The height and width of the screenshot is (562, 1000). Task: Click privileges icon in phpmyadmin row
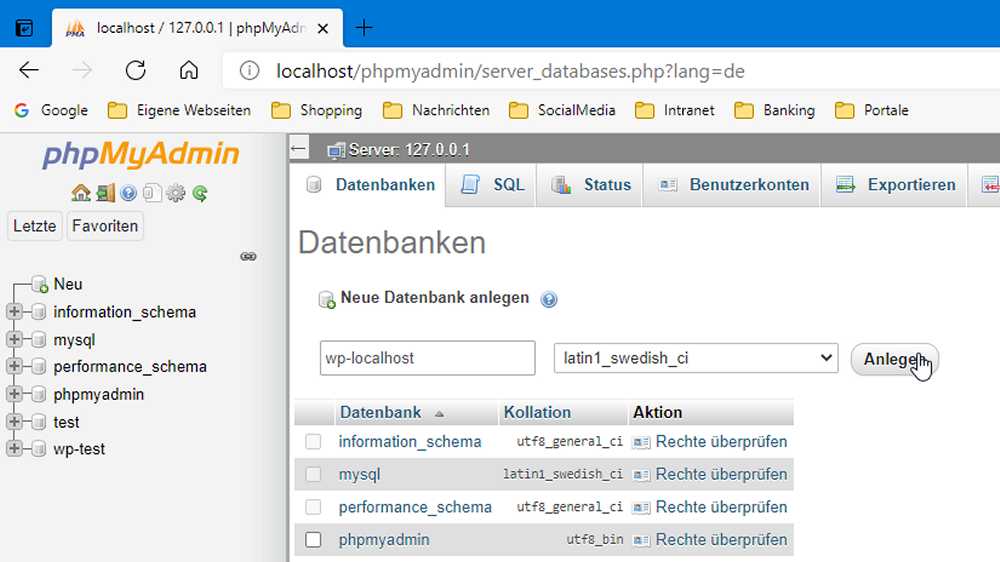click(x=640, y=540)
